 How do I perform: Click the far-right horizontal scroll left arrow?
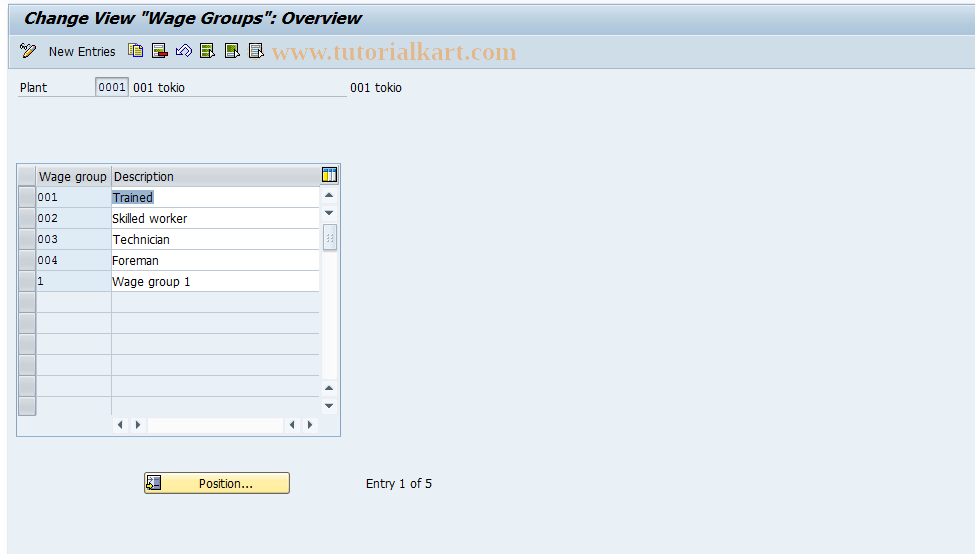(292, 425)
